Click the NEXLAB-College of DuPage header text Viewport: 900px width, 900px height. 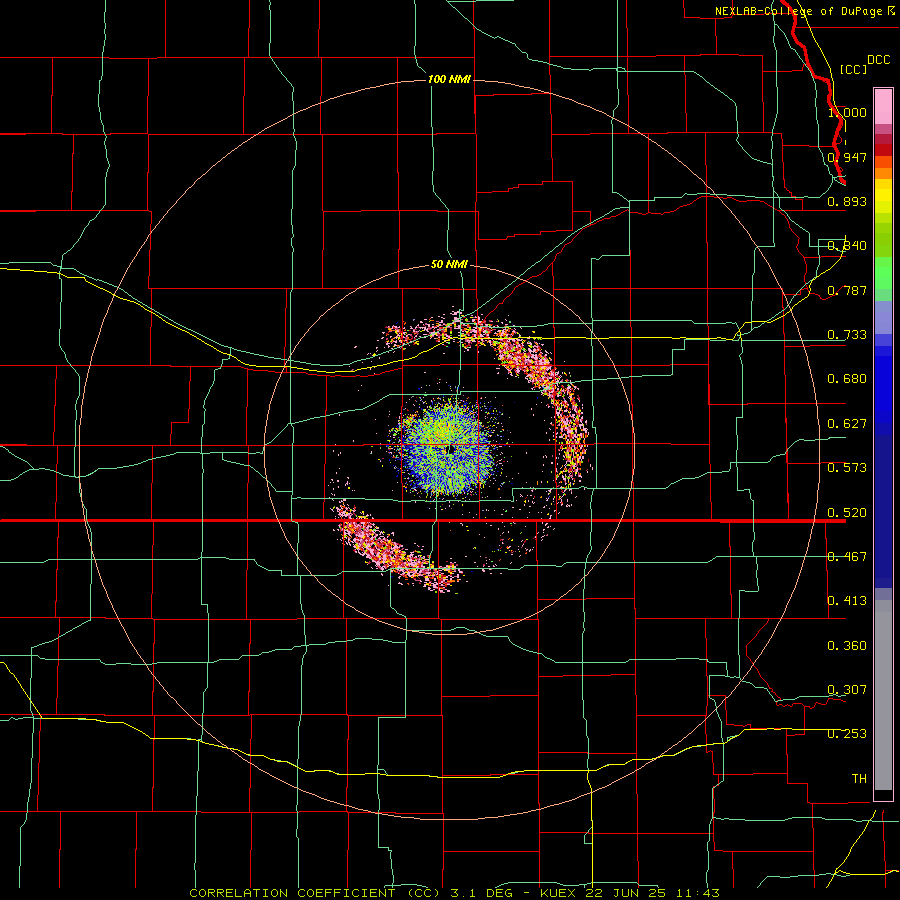[x=805, y=11]
